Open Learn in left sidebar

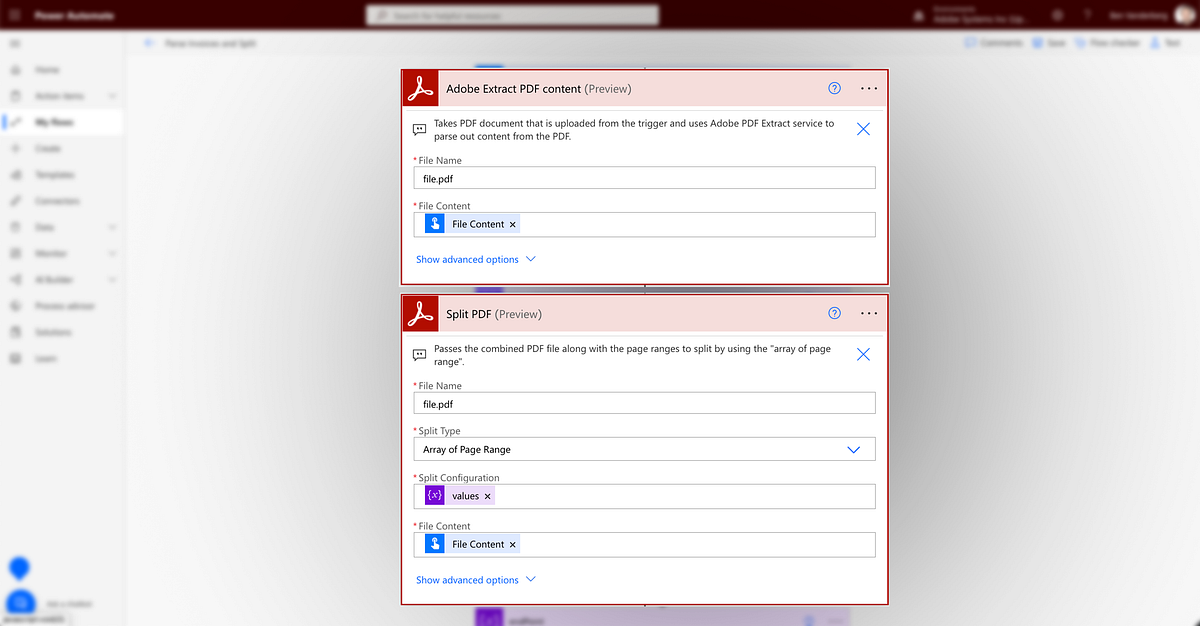point(46,358)
